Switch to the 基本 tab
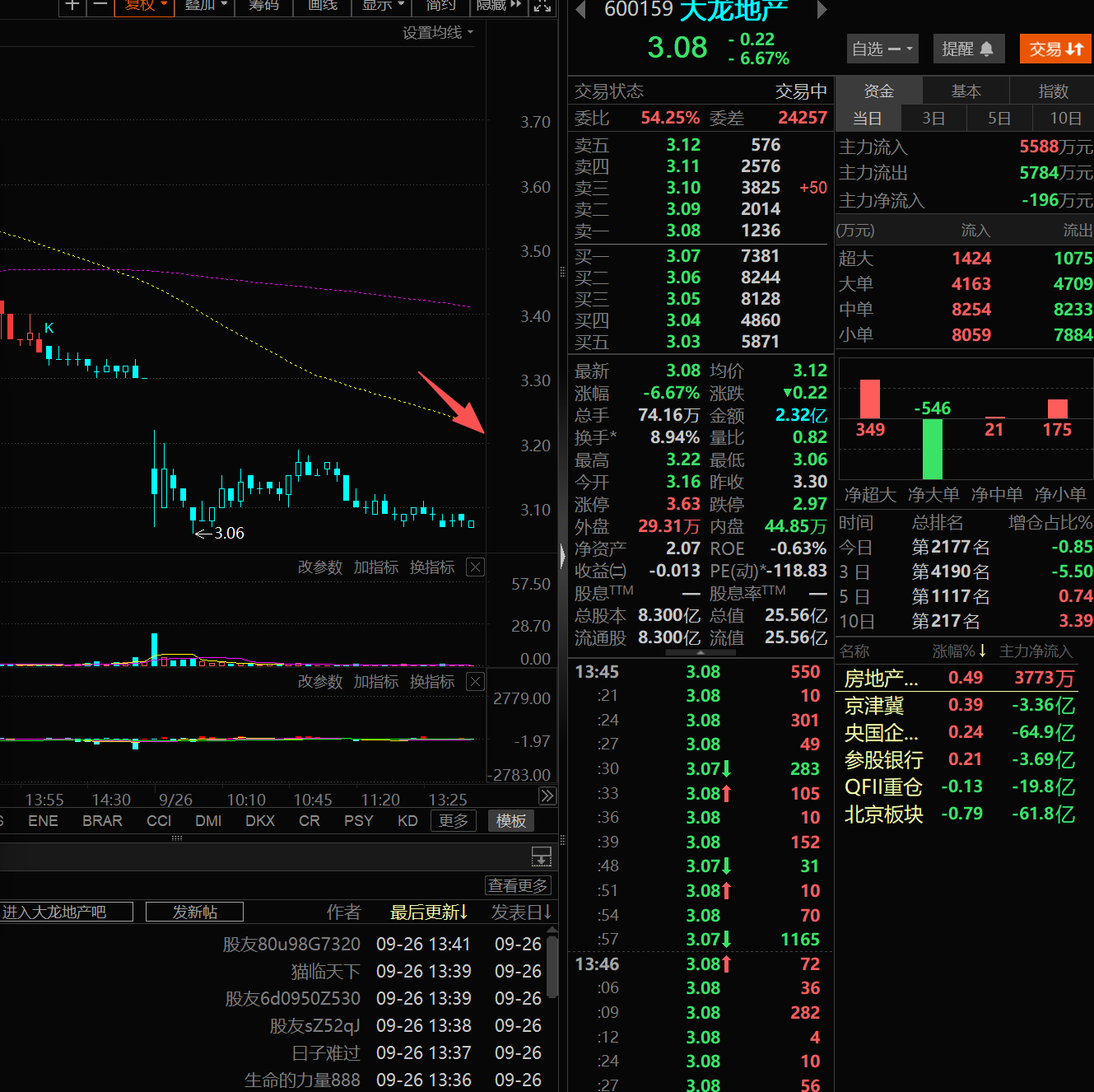1094x1092 pixels. pyautogui.click(x=966, y=91)
